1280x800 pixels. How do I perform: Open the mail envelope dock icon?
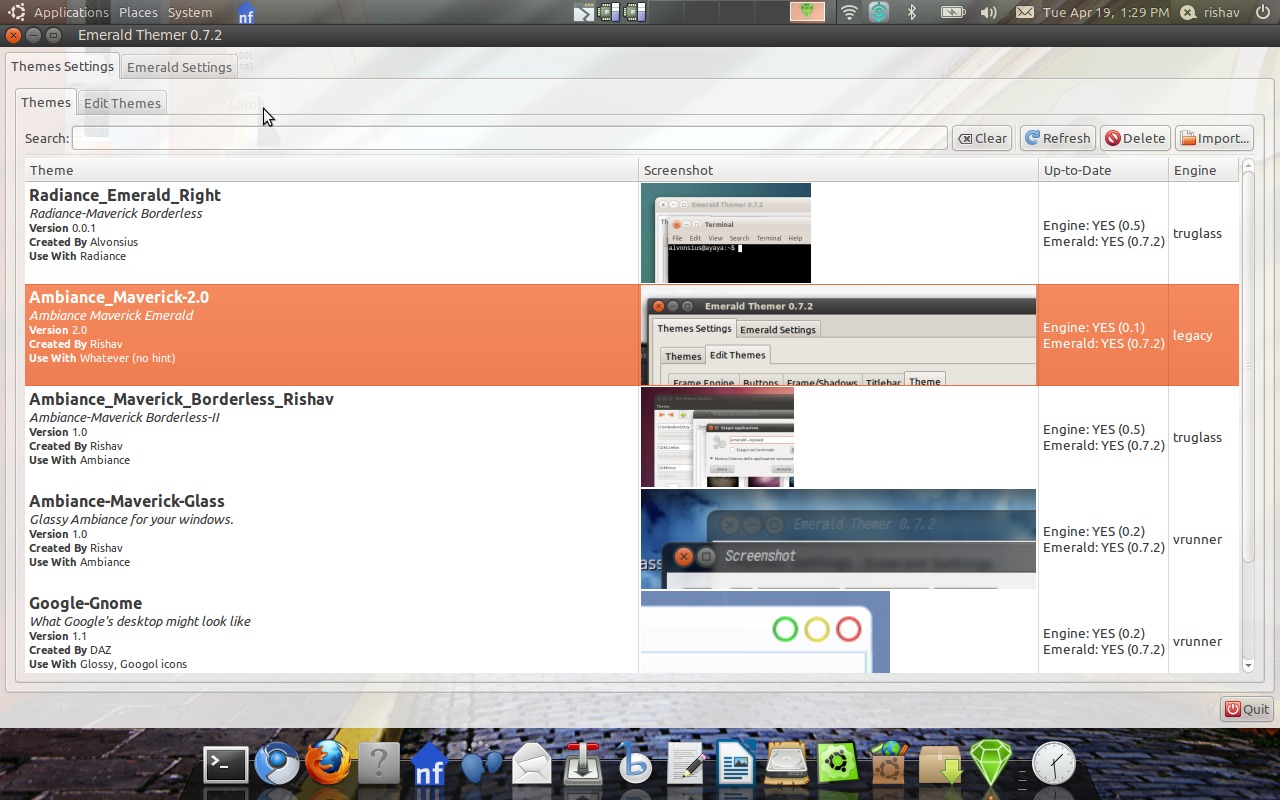[532, 766]
